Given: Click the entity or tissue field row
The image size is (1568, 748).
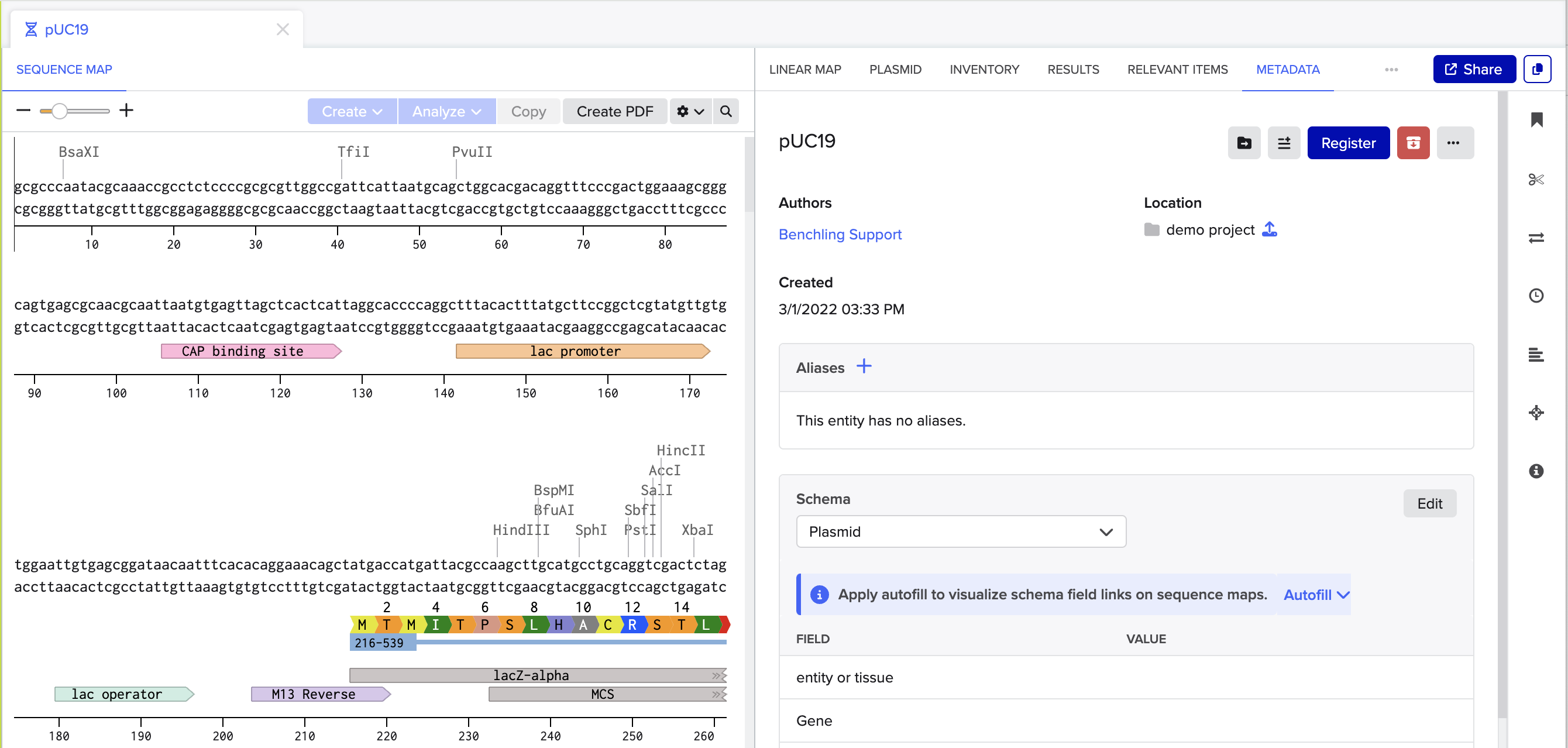Looking at the screenshot, I should pos(1126,677).
